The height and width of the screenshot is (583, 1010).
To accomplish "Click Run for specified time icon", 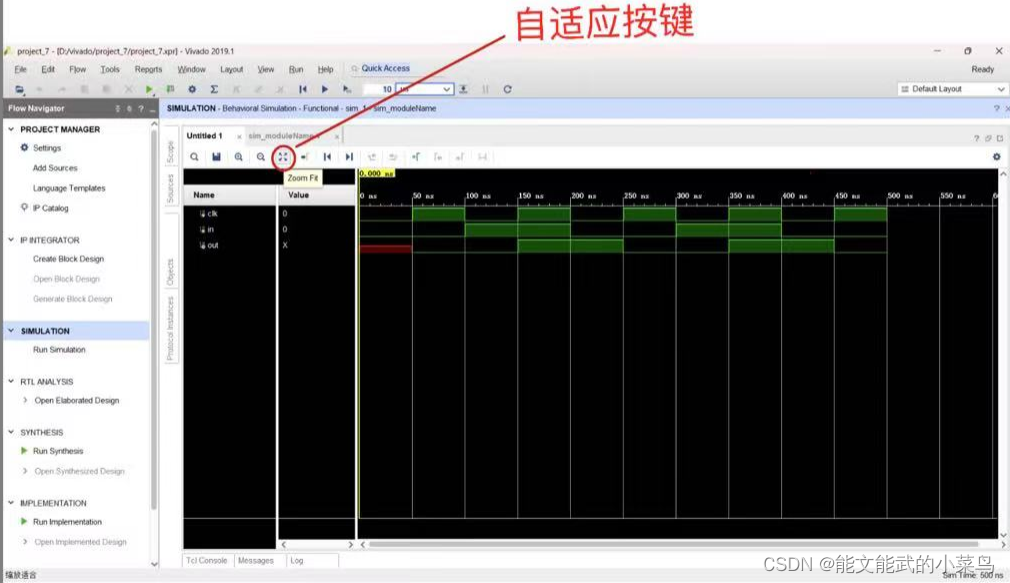I will point(347,89).
